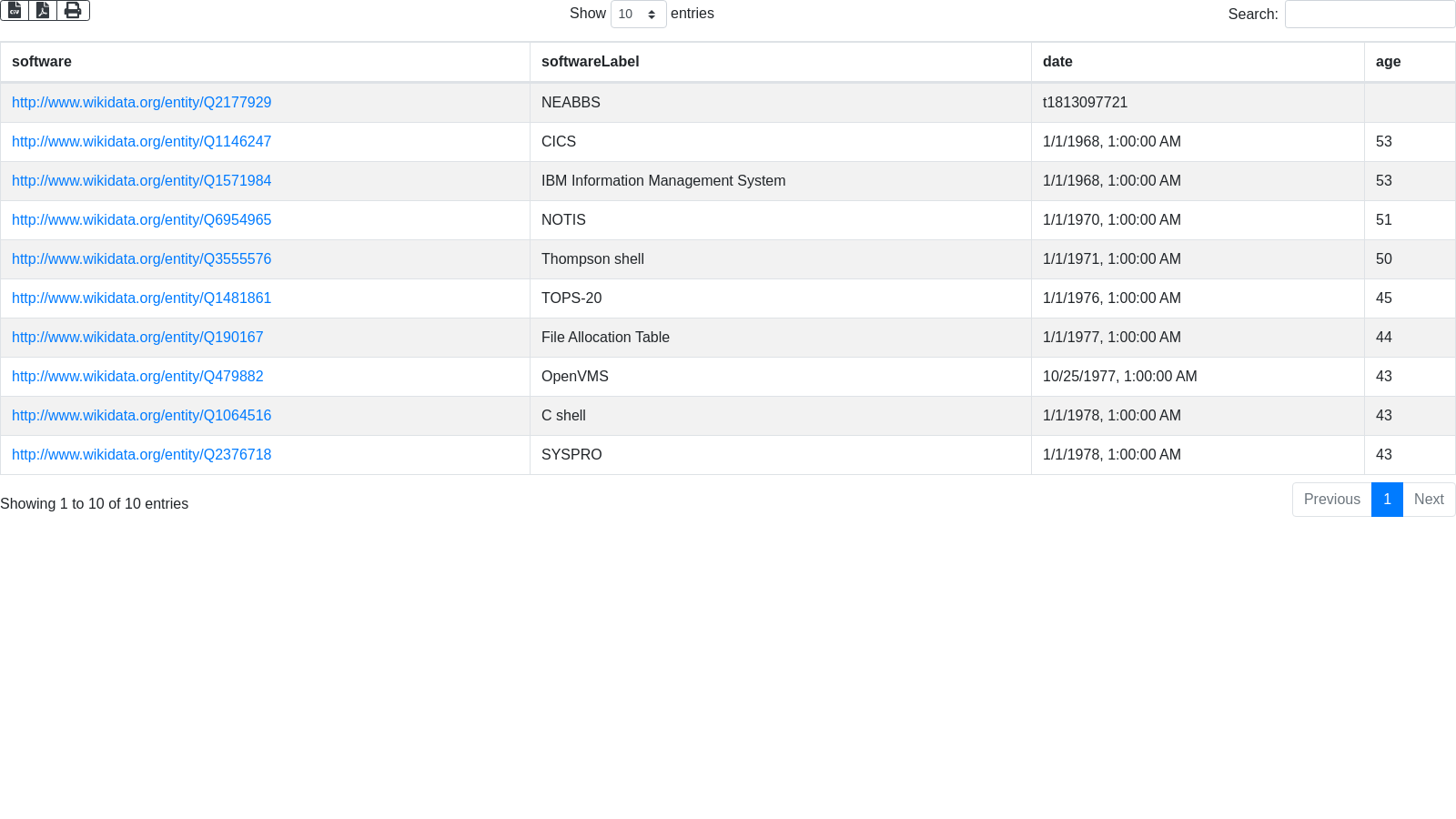
Task: Visit the Thompson shell link Q3555576
Action: click(x=141, y=259)
